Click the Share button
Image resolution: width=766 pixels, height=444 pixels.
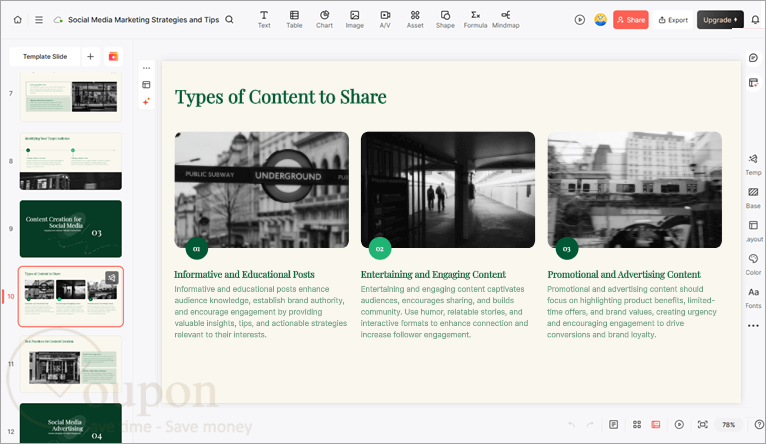(631, 20)
